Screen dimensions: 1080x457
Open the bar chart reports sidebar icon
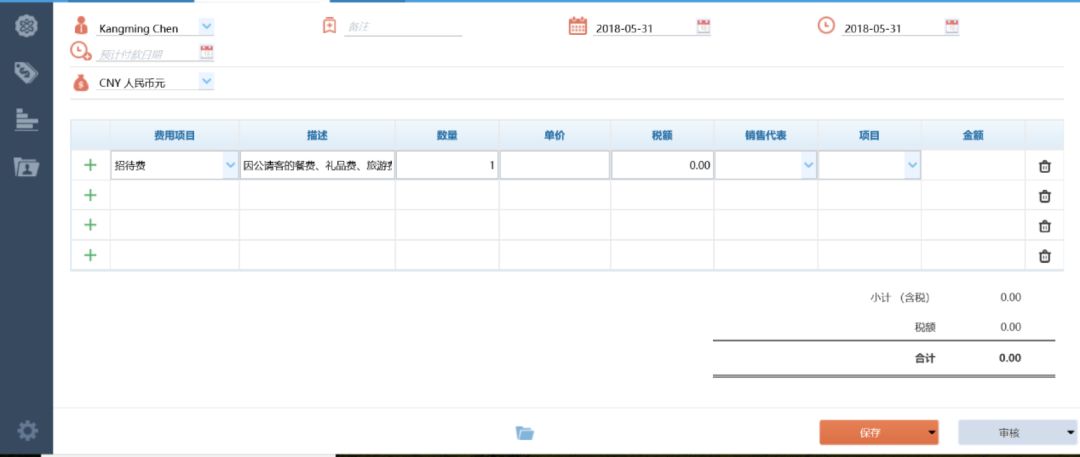tap(26, 120)
